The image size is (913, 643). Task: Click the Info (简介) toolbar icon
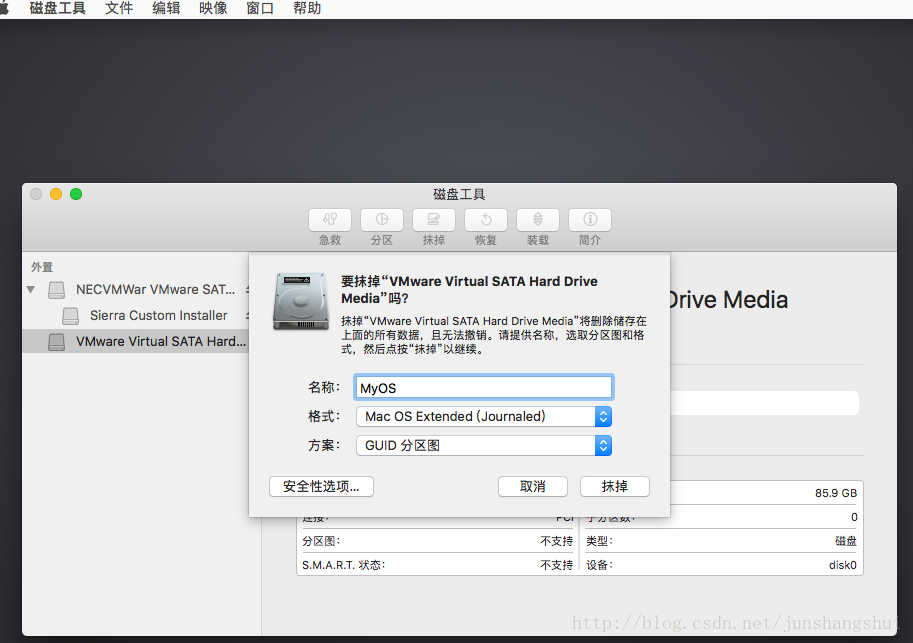coord(590,220)
